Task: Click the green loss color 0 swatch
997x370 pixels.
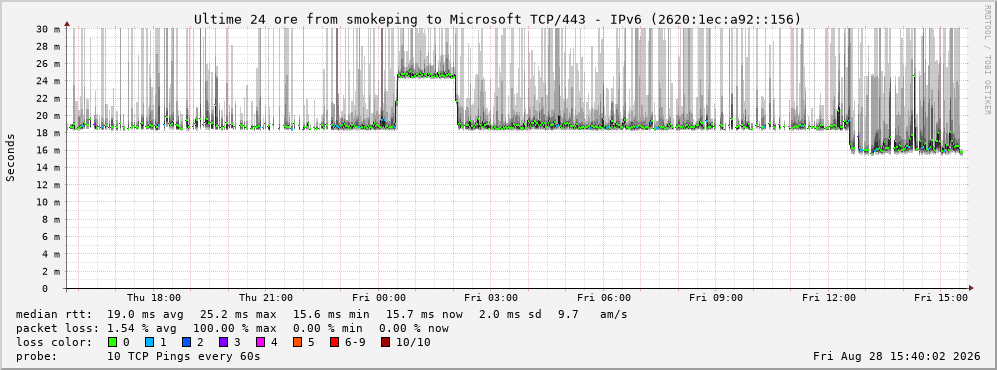Action: 113,343
